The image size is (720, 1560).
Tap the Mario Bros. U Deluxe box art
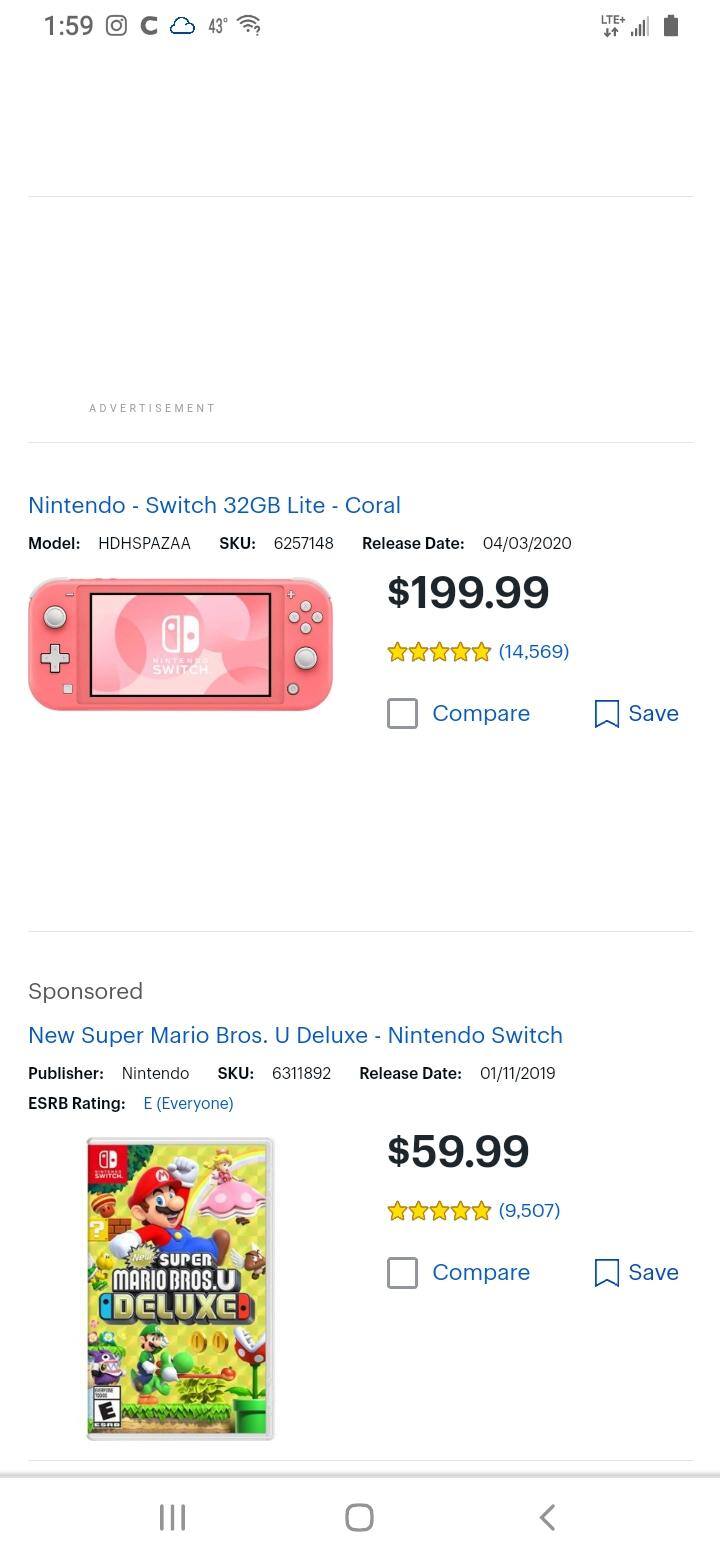pyautogui.click(x=180, y=1288)
